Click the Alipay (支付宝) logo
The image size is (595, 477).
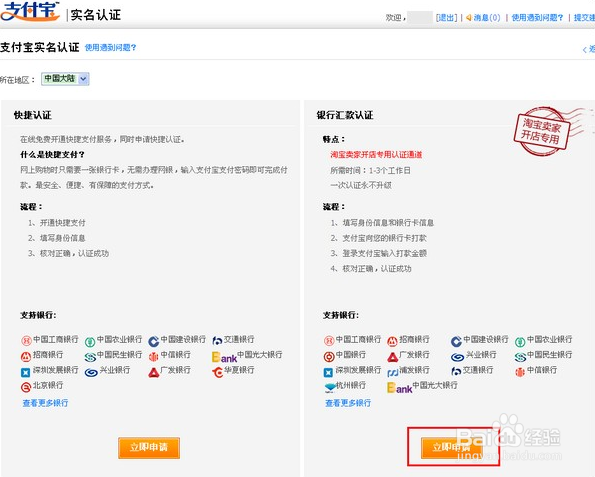[30, 11]
